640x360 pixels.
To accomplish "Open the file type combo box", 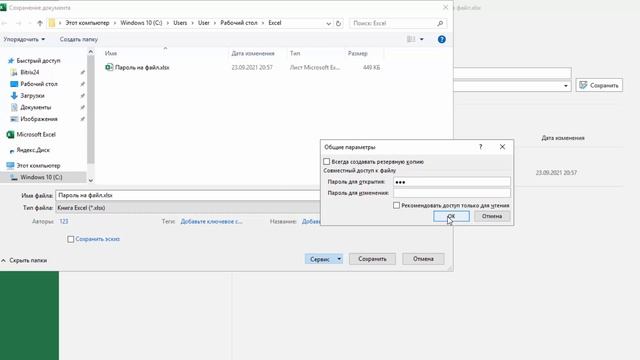I will (x=188, y=208).
